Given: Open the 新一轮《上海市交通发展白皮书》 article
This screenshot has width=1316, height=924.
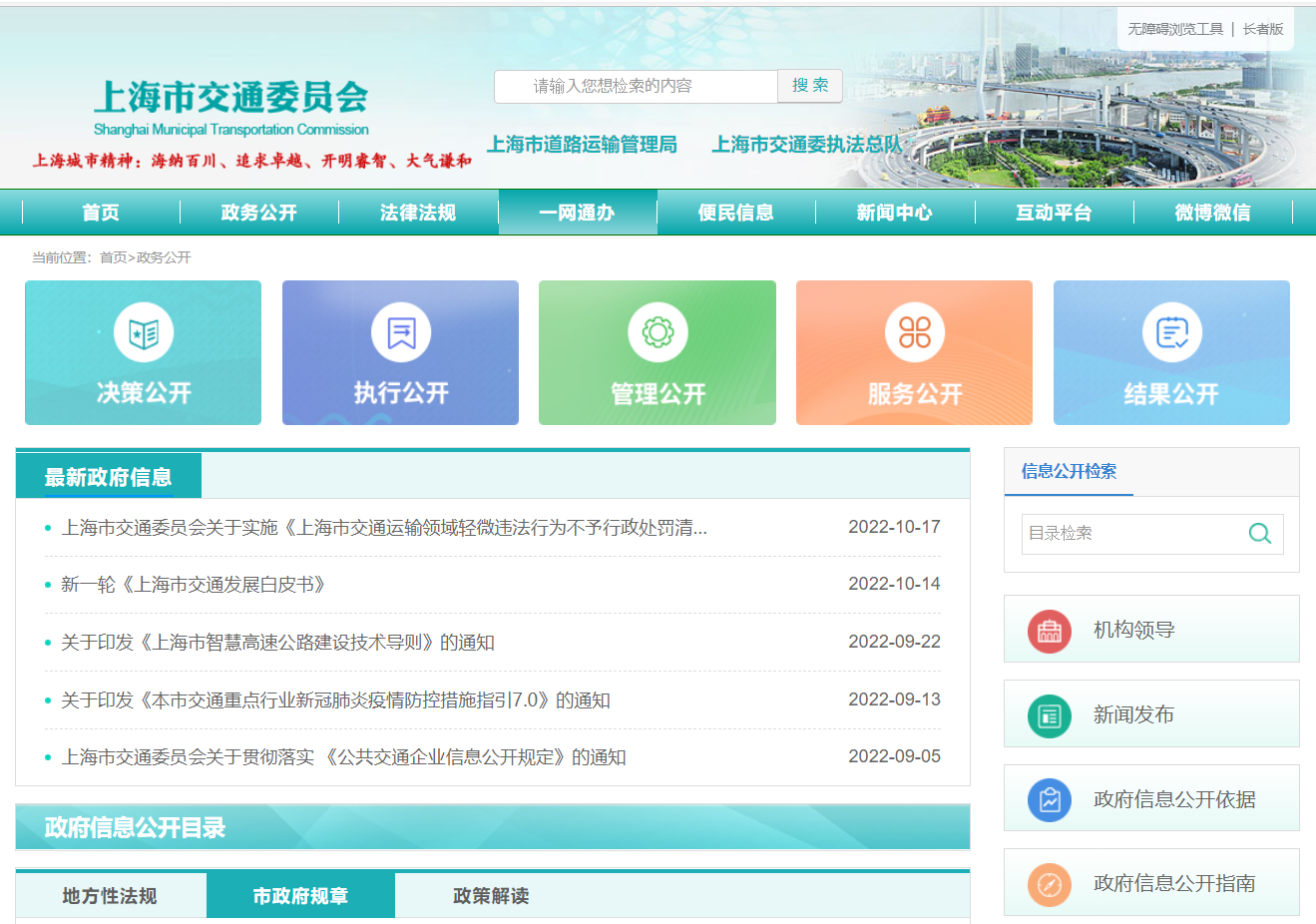Looking at the screenshot, I should tap(194, 585).
